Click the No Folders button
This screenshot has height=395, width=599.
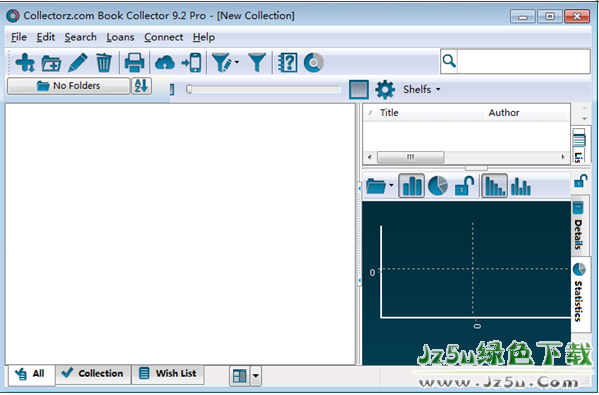point(68,86)
